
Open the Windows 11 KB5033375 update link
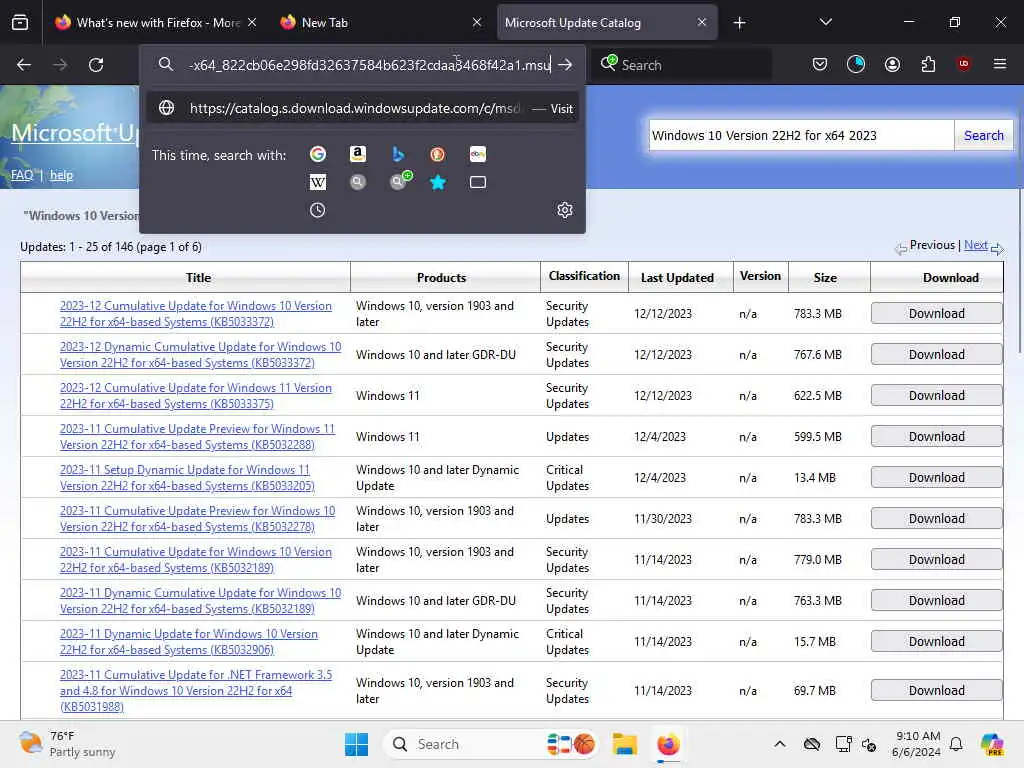coord(196,396)
